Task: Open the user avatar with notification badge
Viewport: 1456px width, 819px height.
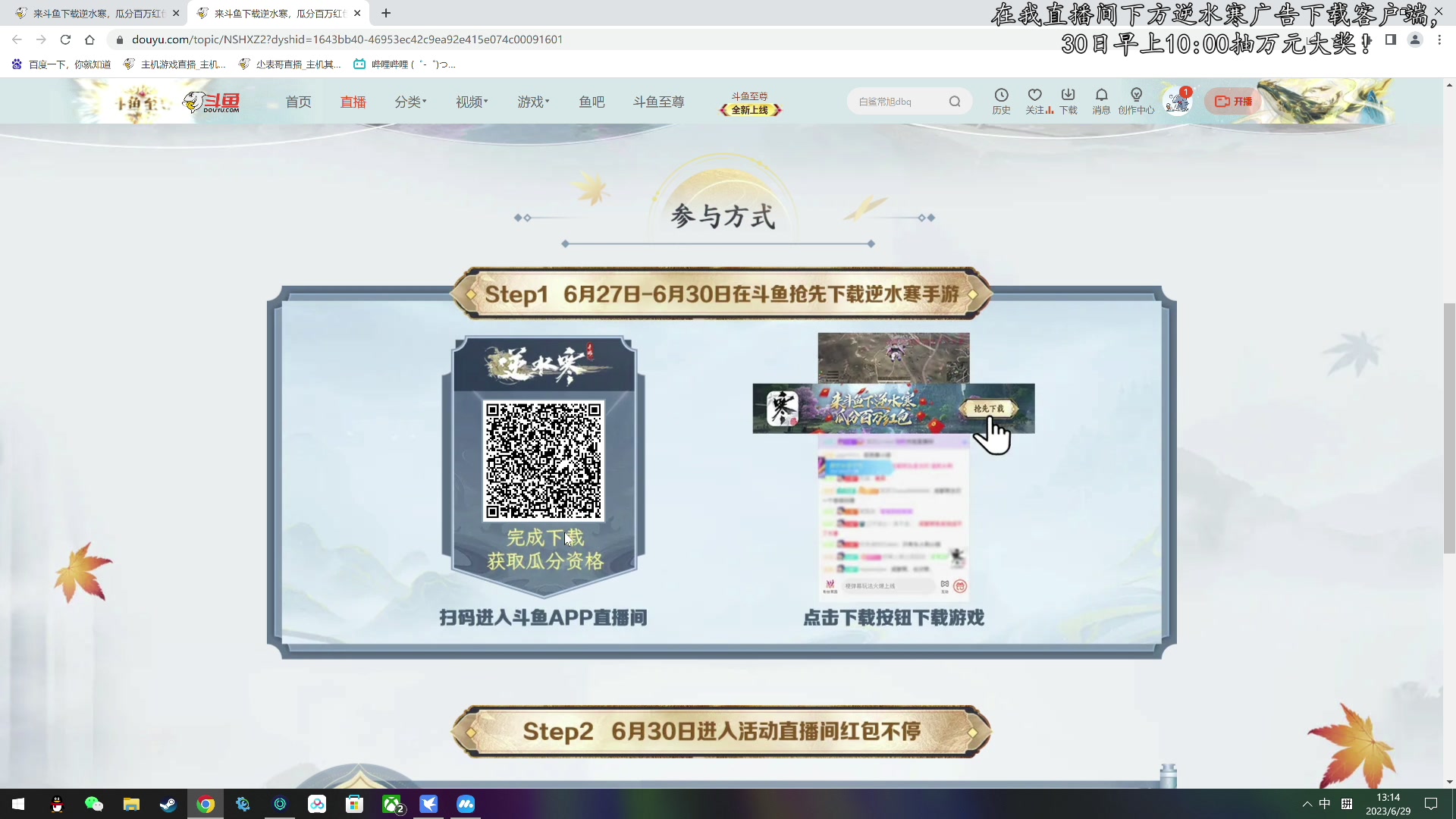Action: pyautogui.click(x=1178, y=101)
